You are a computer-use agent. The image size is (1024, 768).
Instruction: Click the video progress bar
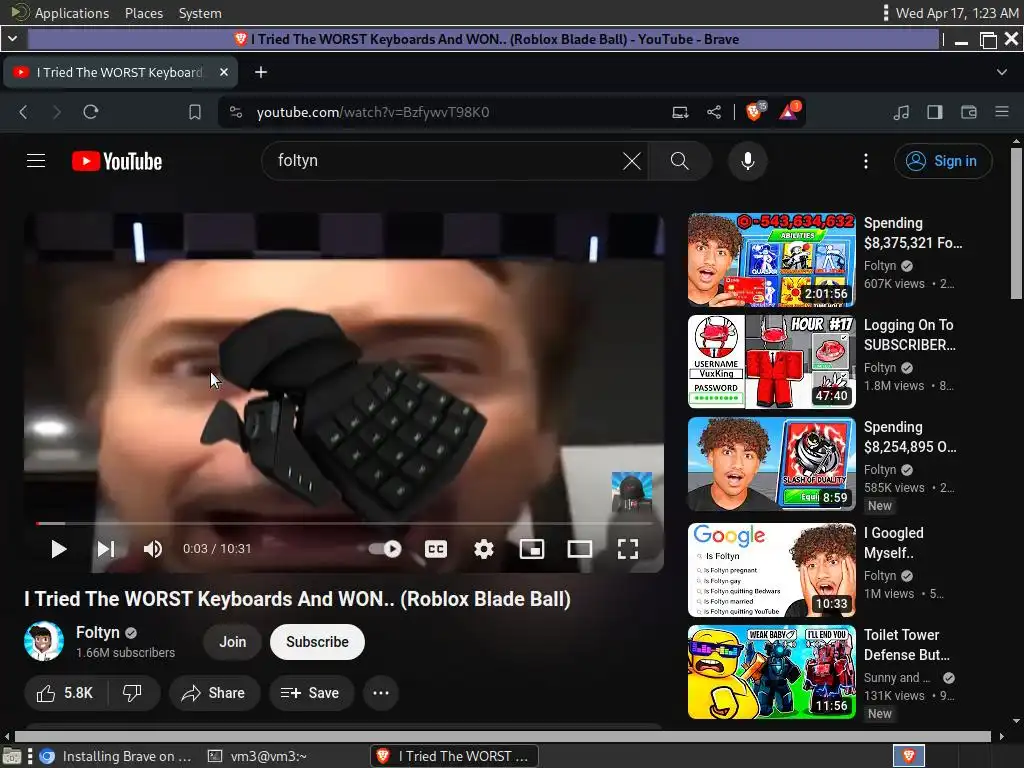tap(344, 523)
